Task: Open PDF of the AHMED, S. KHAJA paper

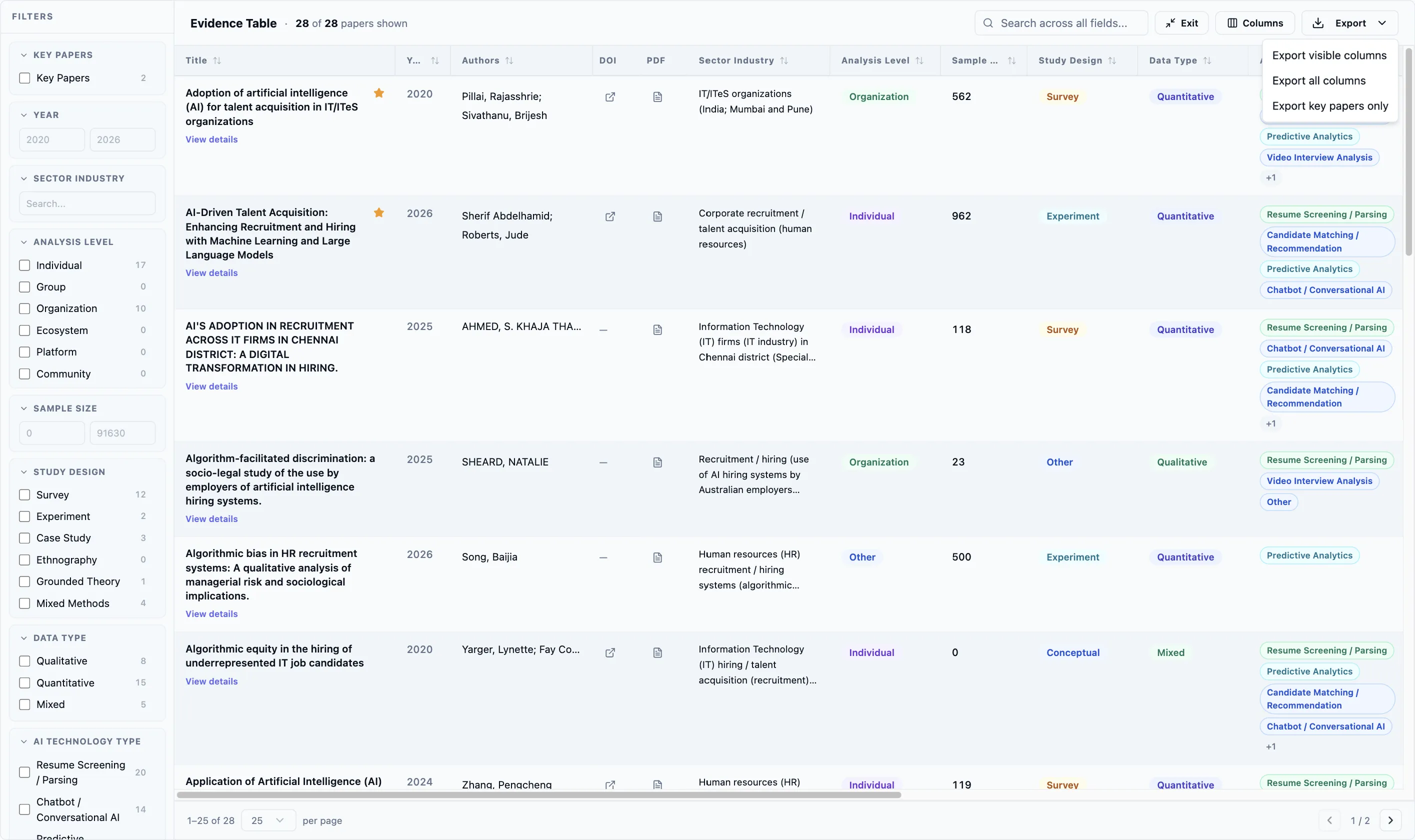Action: (x=657, y=329)
